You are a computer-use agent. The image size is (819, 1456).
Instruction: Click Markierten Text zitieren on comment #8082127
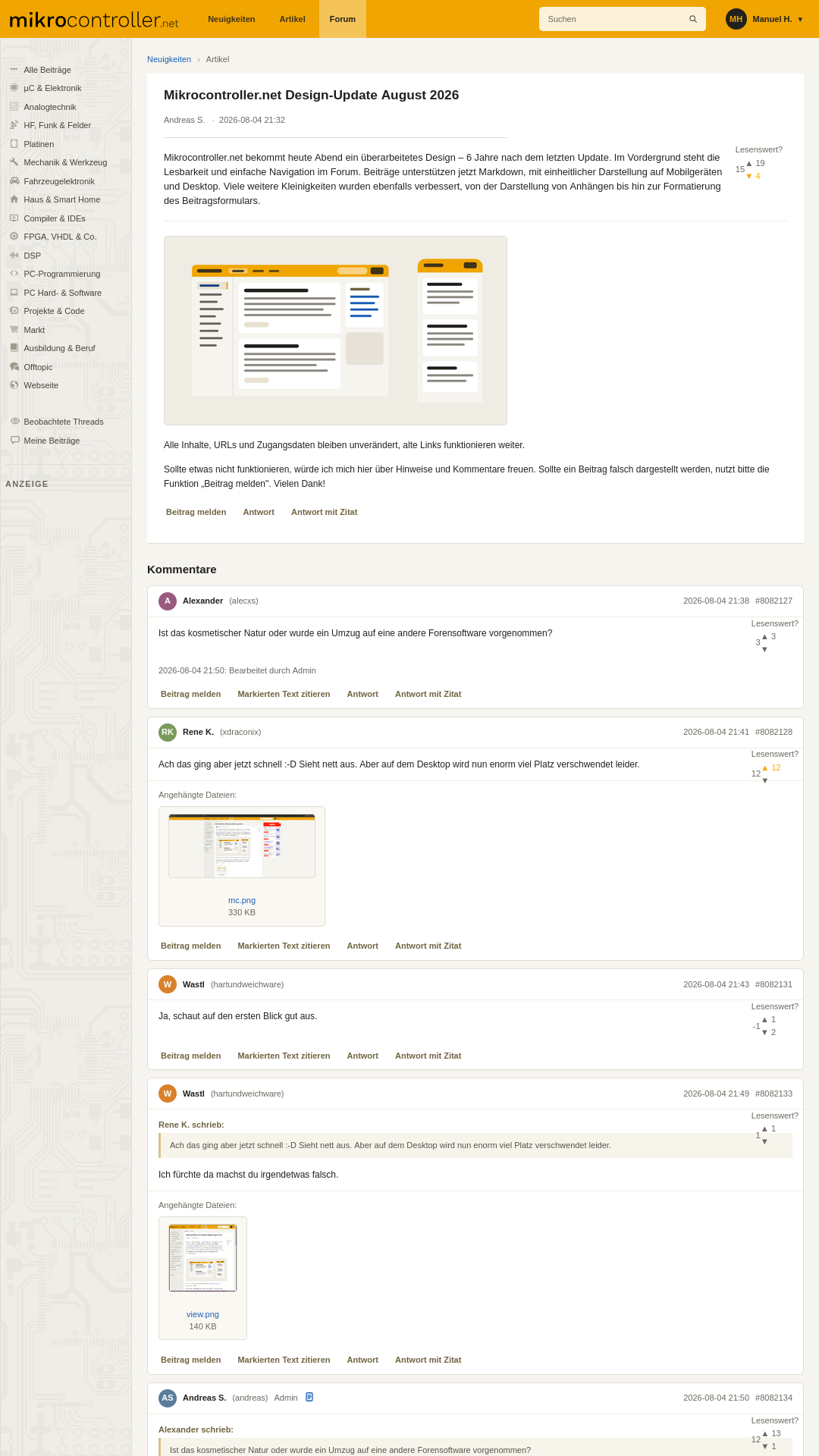[284, 694]
